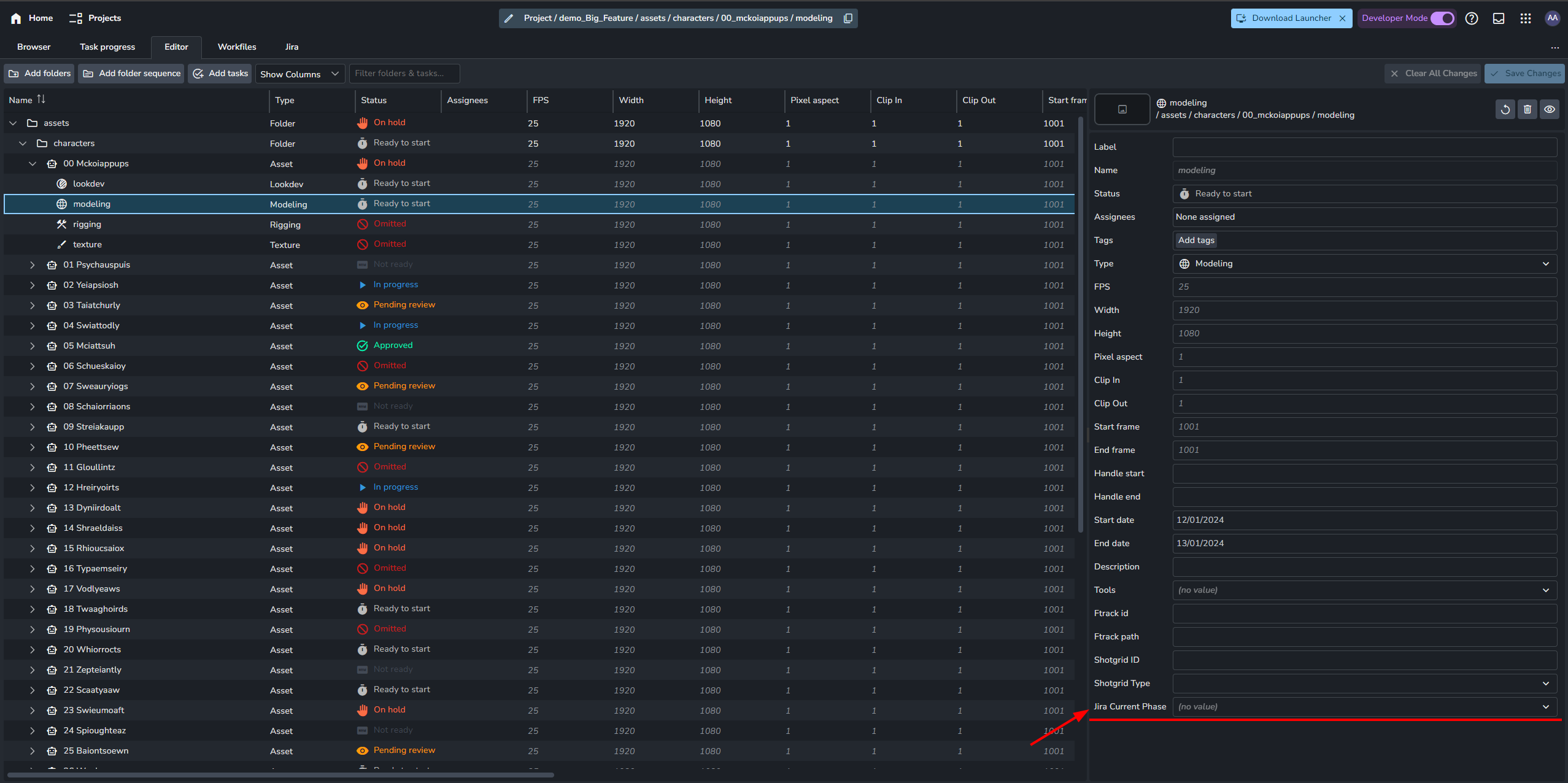1568x783 pixels.
Task: Click the Add folder sequence button
Action: [x=132, y=74]
